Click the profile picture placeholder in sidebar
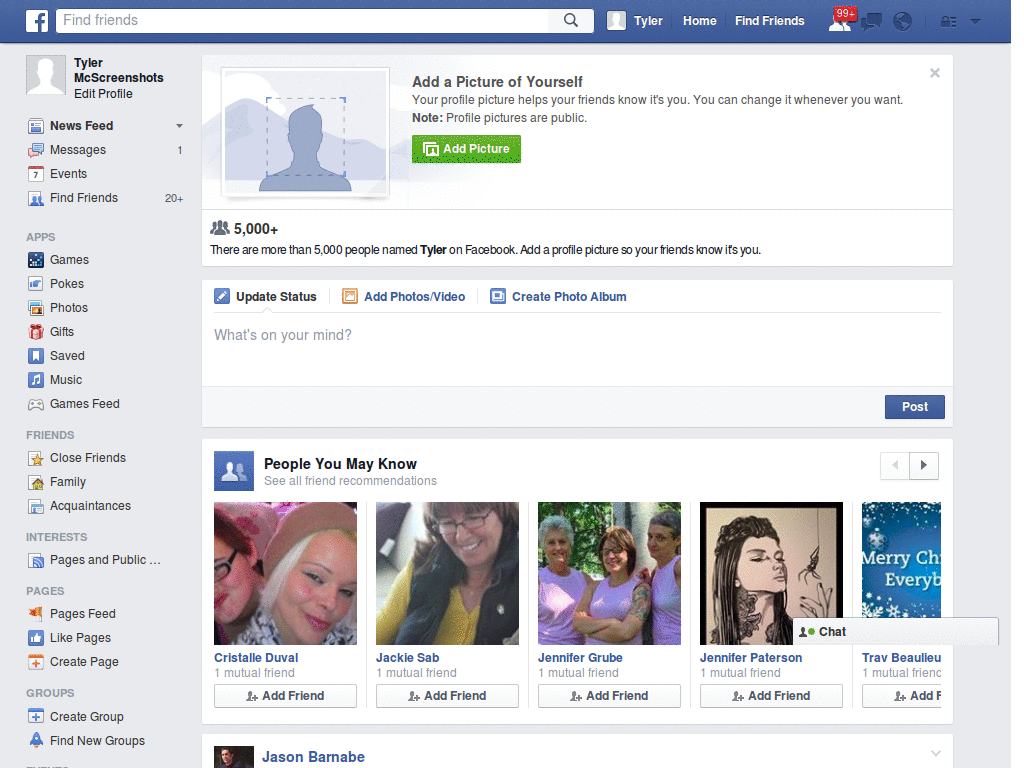This screenshot has height=768, width=1024. coord(46,75)
